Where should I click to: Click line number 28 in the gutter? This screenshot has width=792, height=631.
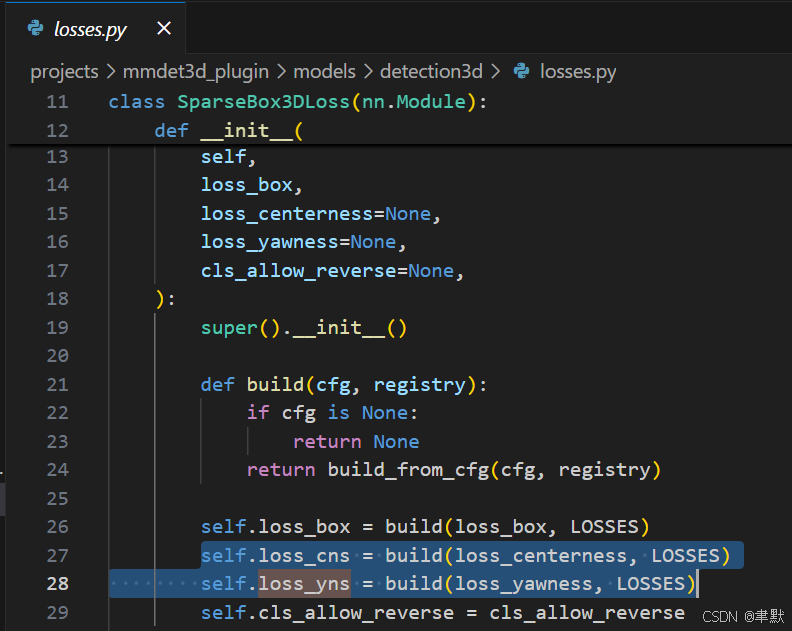coord(57,584)
